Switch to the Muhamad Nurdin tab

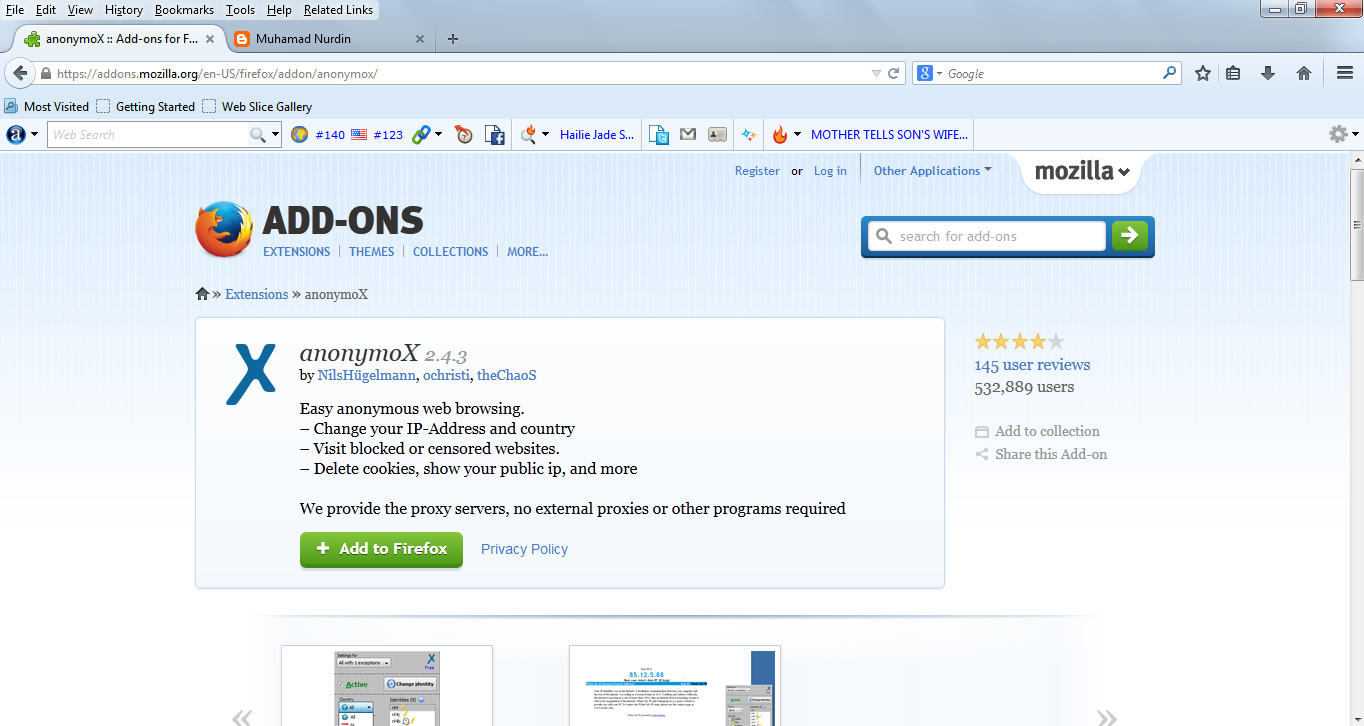(x=328, y=39)
